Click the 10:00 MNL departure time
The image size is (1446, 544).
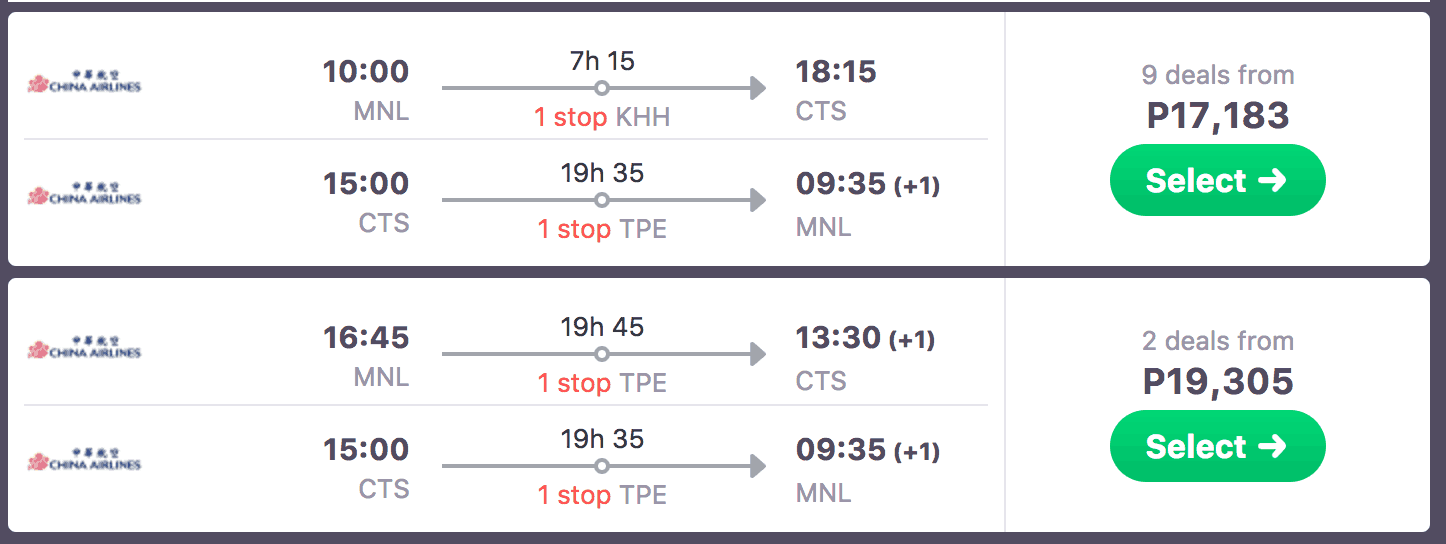coord(366,72)
